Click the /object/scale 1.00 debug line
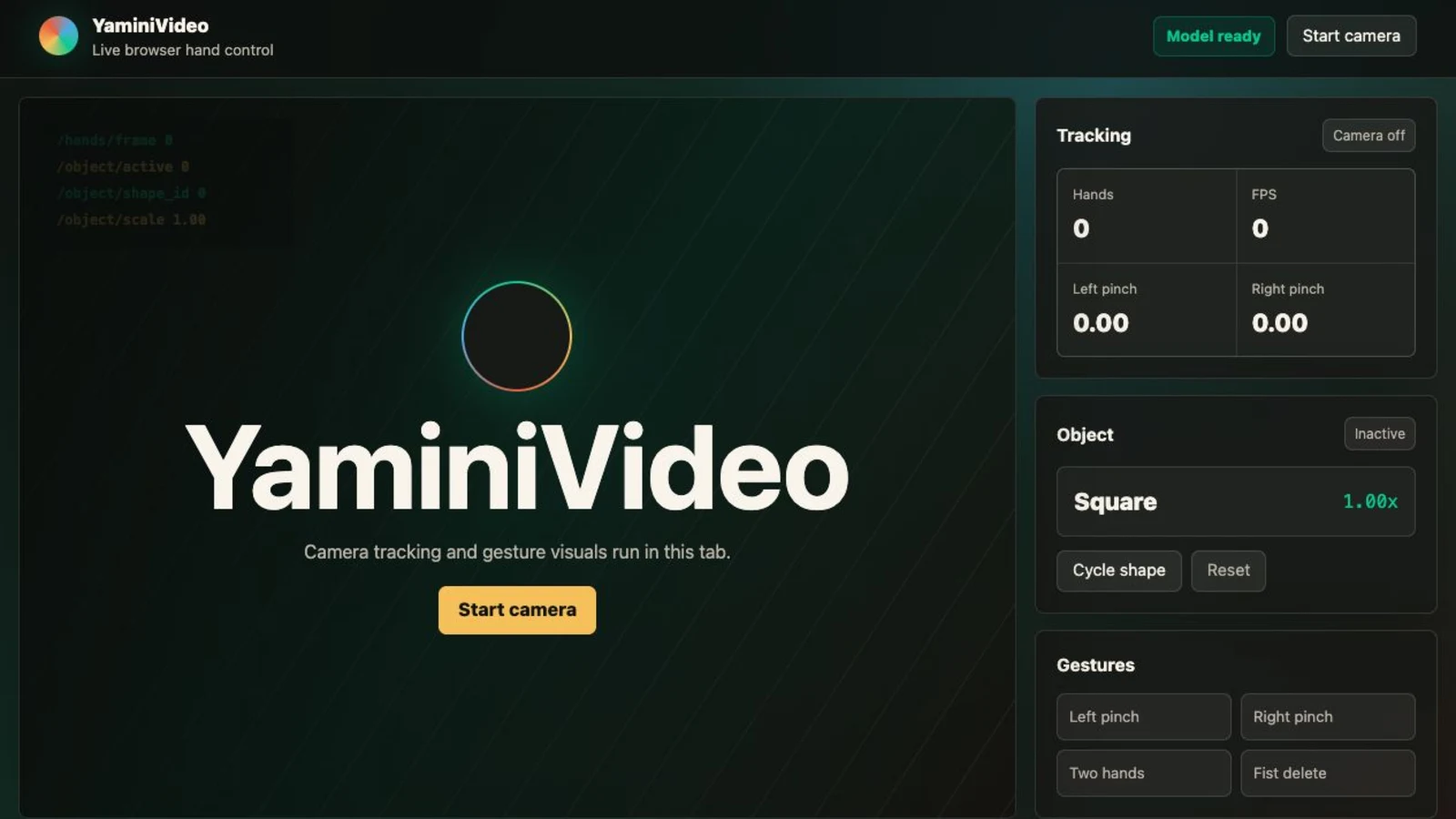The width and height of the screenshot is (1456, 819). pos(131,220)
